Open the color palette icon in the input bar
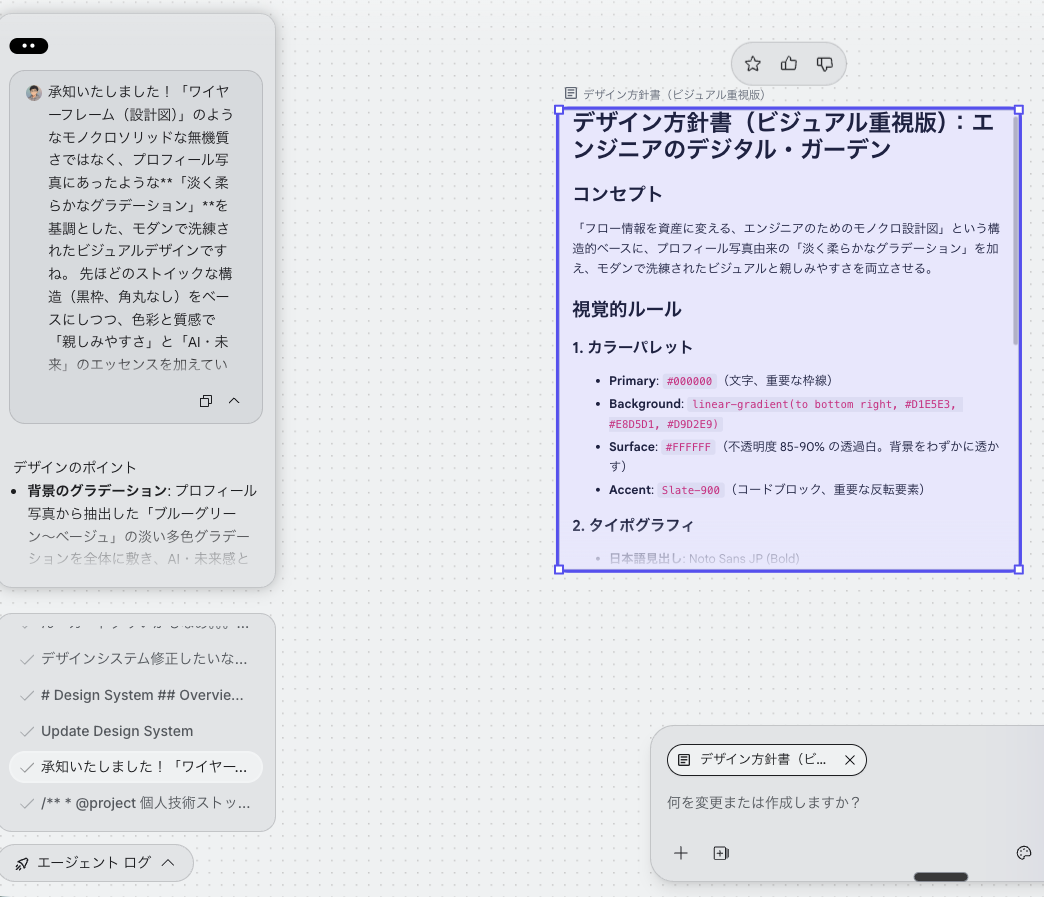 point(1023,853)
